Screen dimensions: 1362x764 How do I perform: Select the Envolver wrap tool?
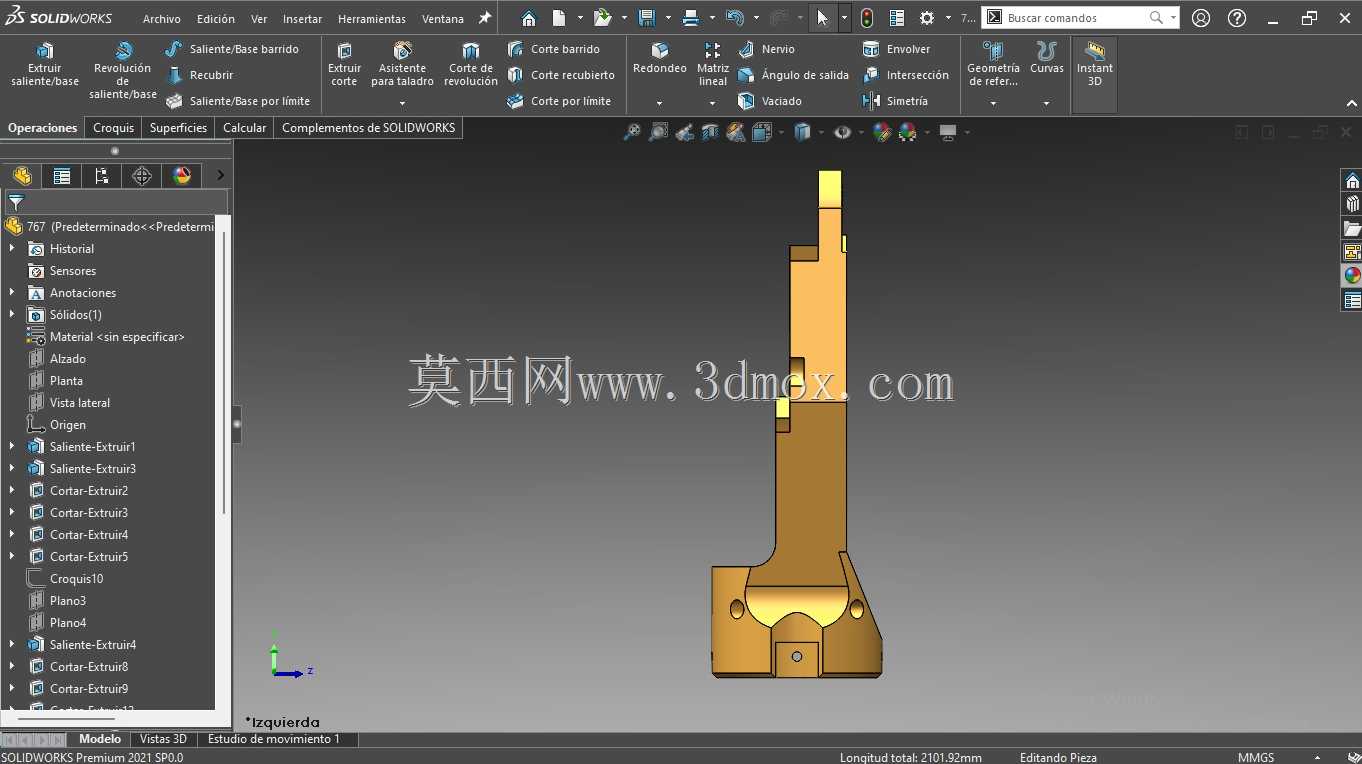(896, 49)
